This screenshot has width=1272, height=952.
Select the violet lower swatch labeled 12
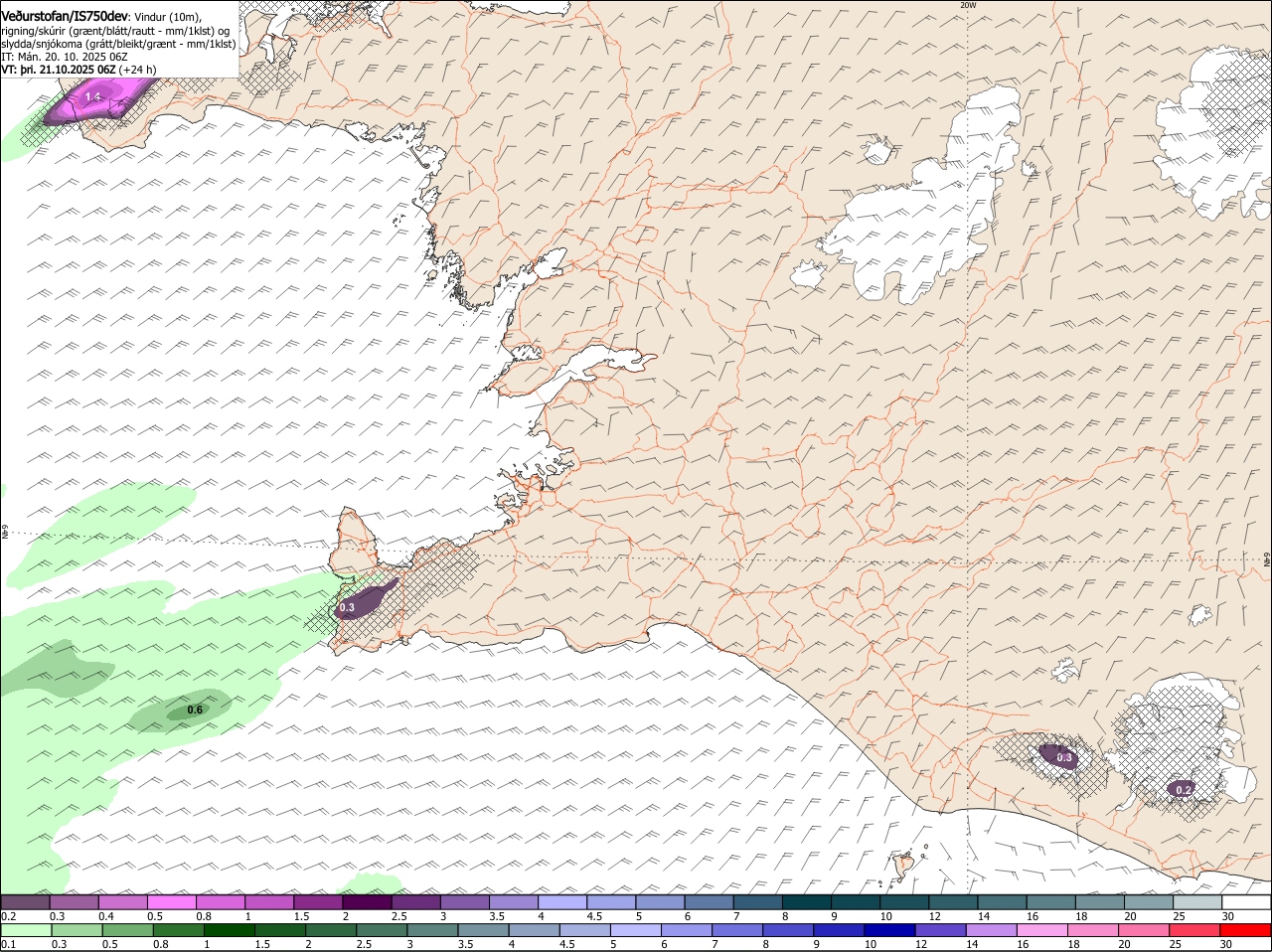942,930
